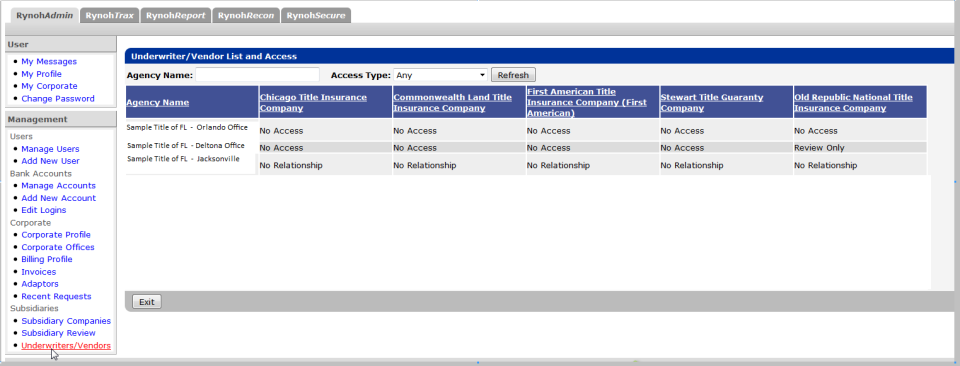Click Add New Account link
This screenshot has width=960, height=366.
click(59, 198)
